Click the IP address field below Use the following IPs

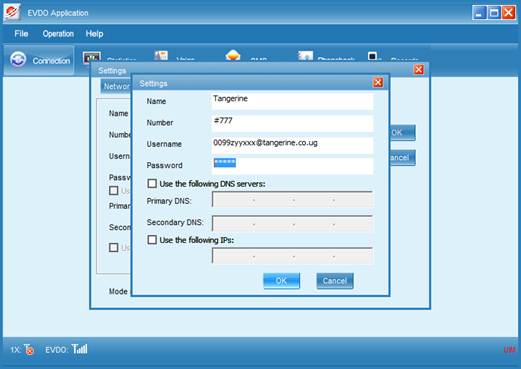292,256
